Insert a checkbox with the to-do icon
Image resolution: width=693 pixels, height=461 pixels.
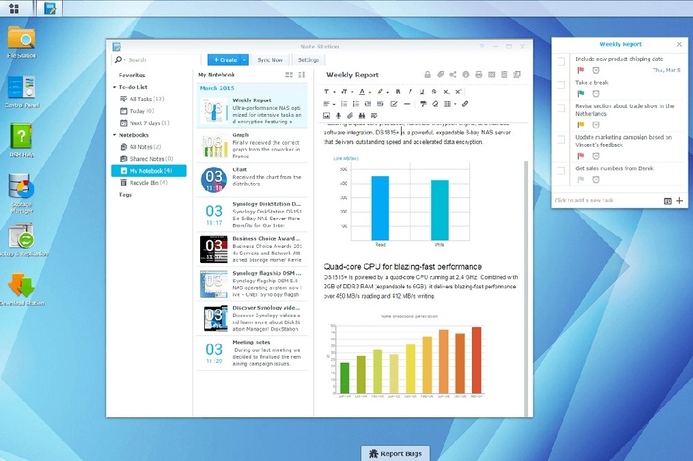point(394,104)
